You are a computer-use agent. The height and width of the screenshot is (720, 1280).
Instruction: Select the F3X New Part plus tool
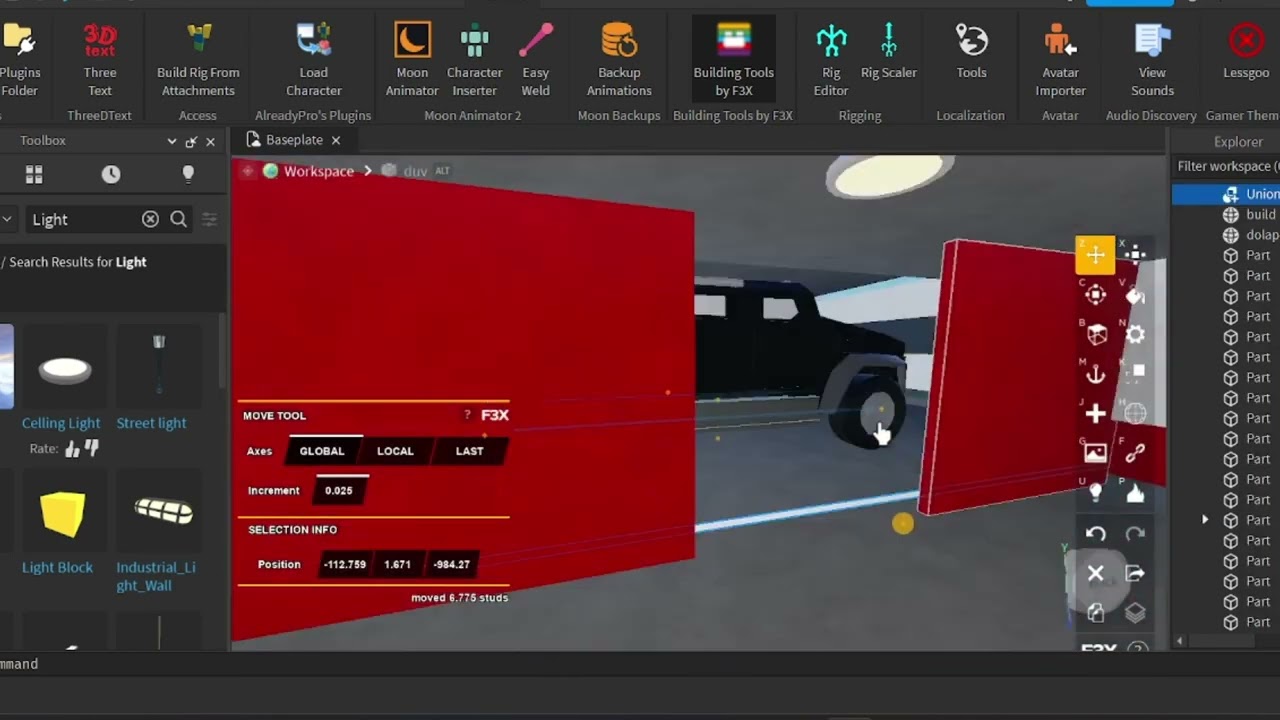[1095, 414]
